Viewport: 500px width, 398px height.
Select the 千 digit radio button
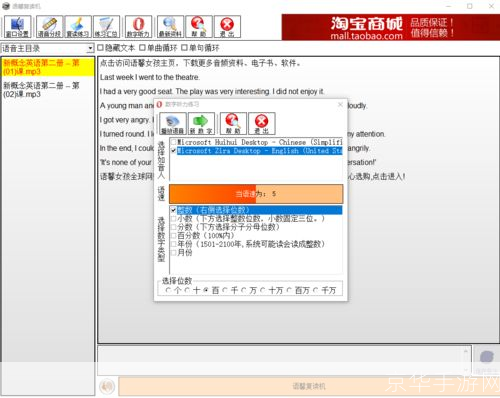(x=225, y=290)
